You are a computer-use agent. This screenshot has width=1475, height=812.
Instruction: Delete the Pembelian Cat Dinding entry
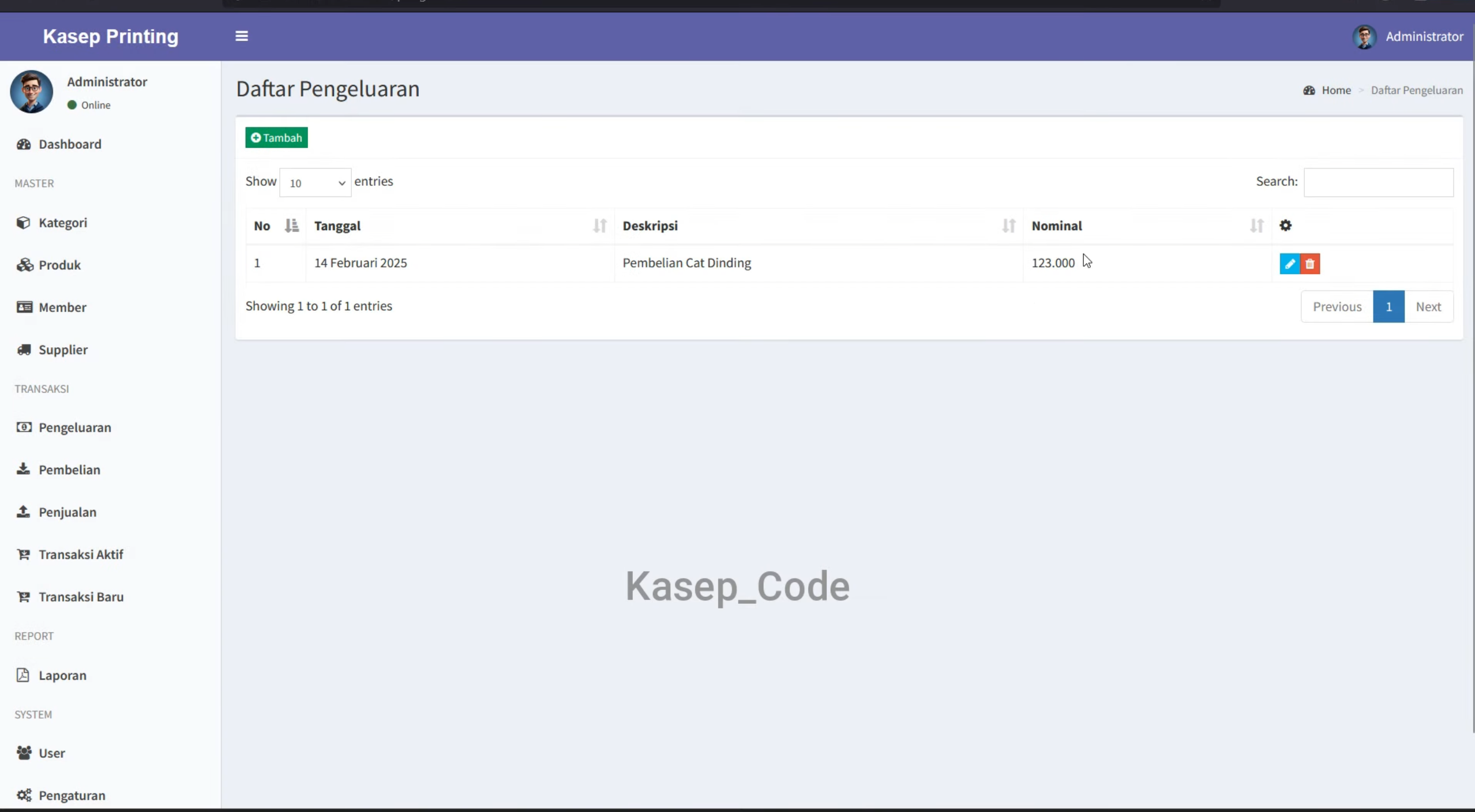[x=1310, y=264]
